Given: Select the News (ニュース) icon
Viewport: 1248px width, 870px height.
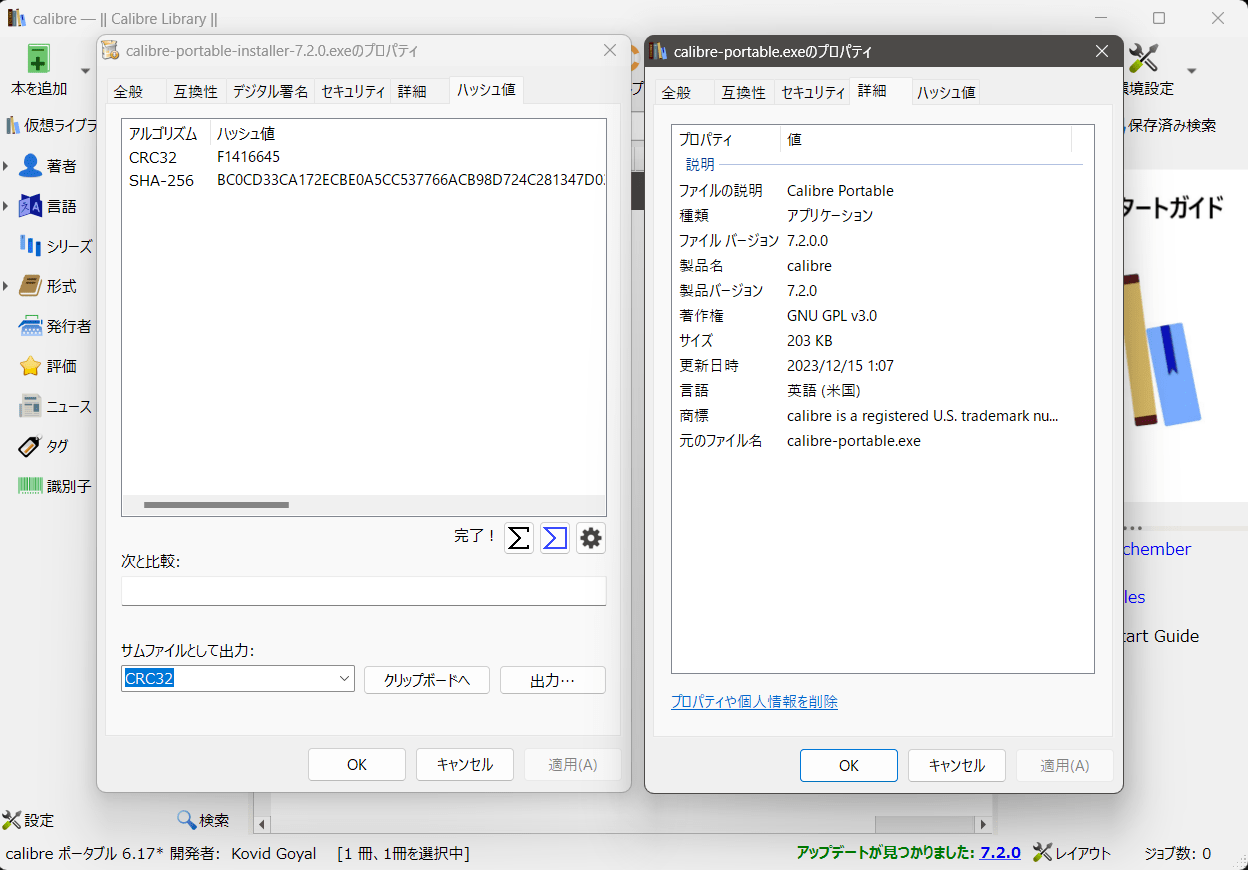Looking at the screenshot, I should tap(31, 406).
